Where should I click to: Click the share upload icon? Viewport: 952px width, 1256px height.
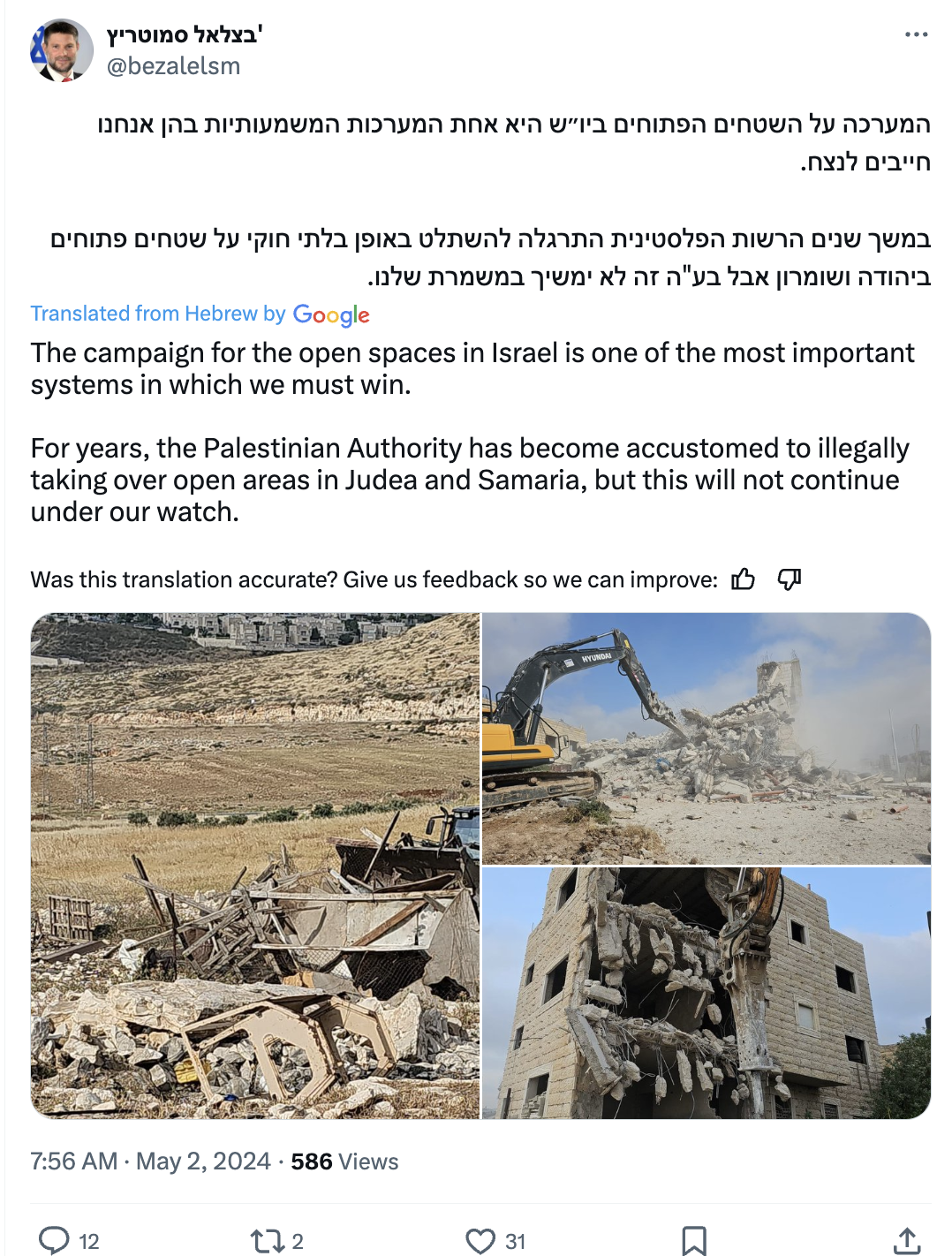coord(907,1240)
